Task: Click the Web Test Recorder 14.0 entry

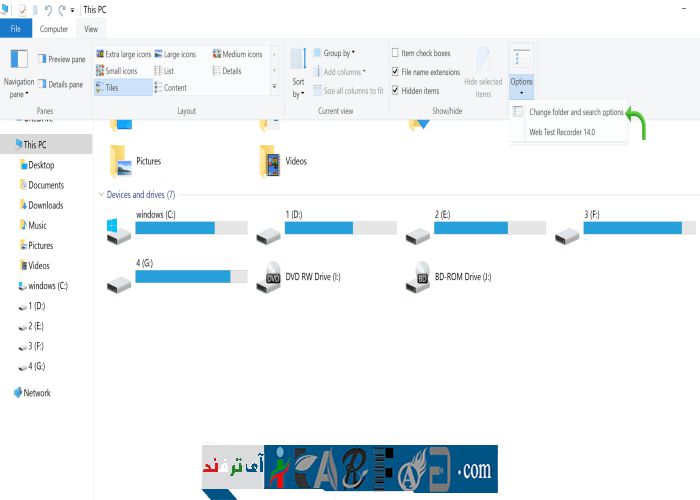Action: coord(561,131)
